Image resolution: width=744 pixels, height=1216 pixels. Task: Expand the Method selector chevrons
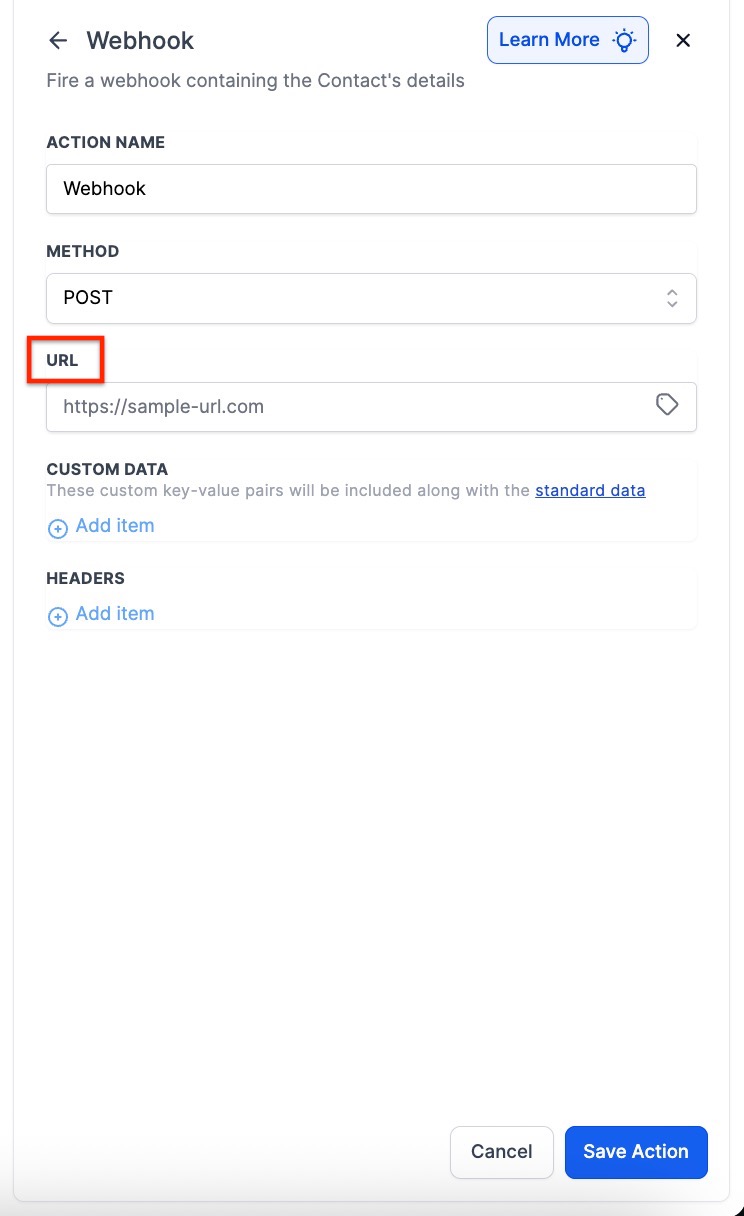(x=672, y=298)
